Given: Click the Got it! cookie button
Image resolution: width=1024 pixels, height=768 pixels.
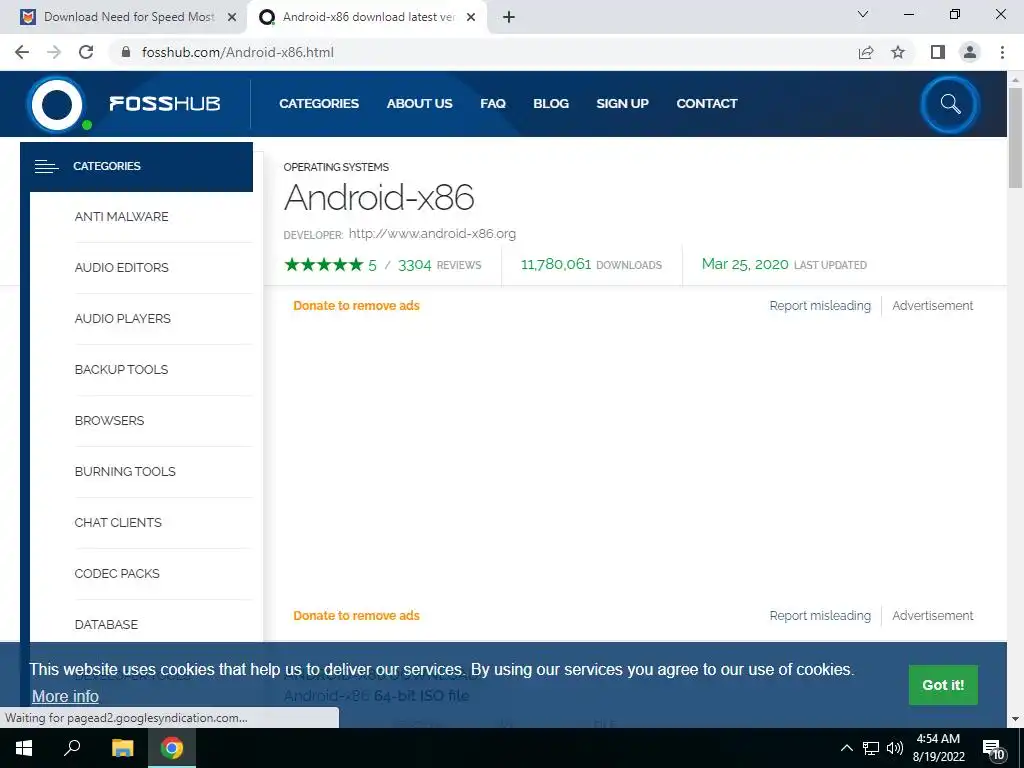Looking at the screenshot, I should click(x=943, y=685).
